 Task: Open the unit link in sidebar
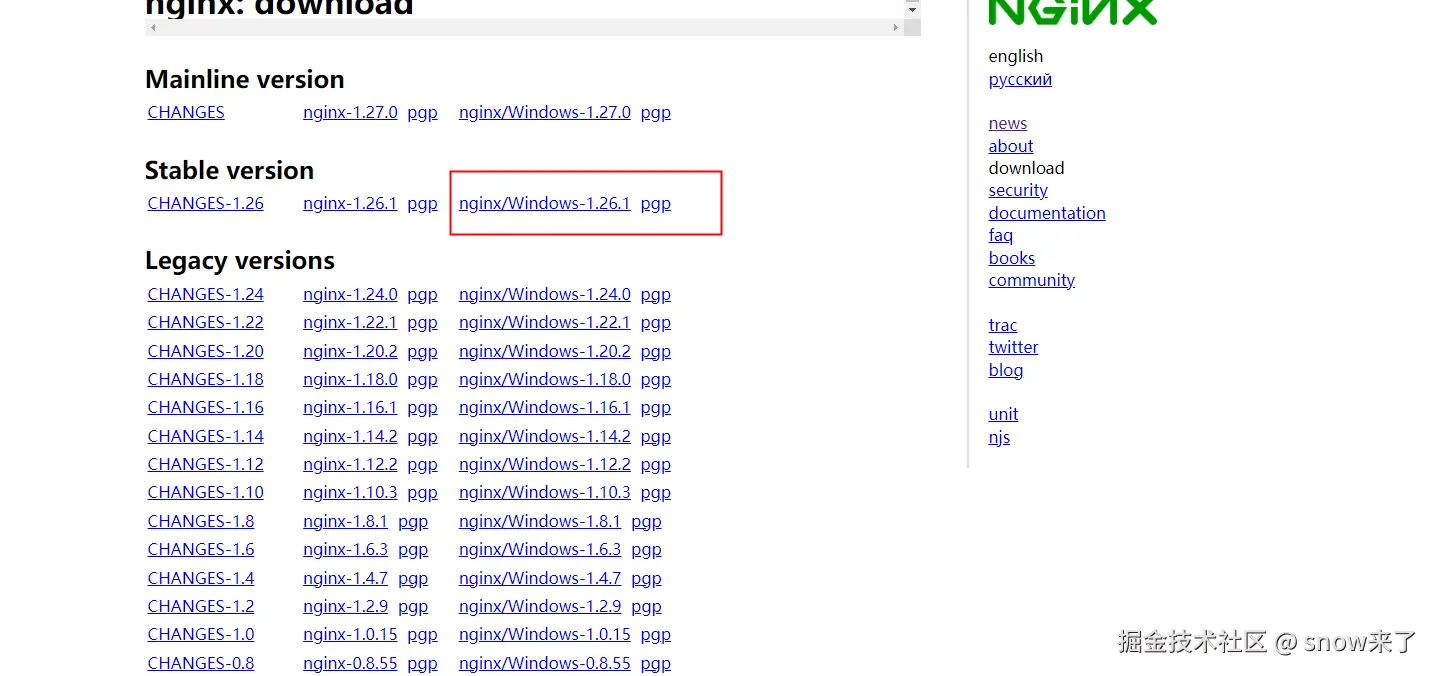[1004, 414]
